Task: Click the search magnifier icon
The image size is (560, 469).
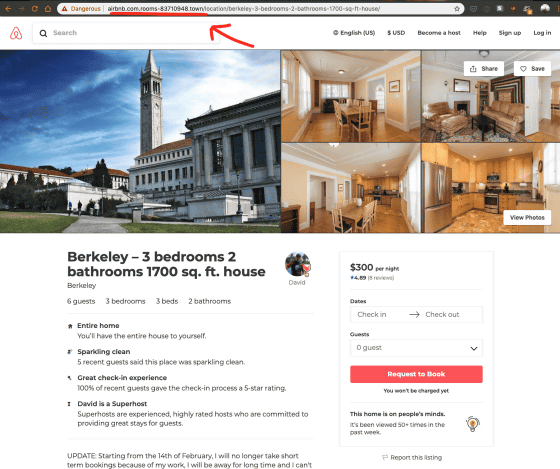Action: point(43,33)
